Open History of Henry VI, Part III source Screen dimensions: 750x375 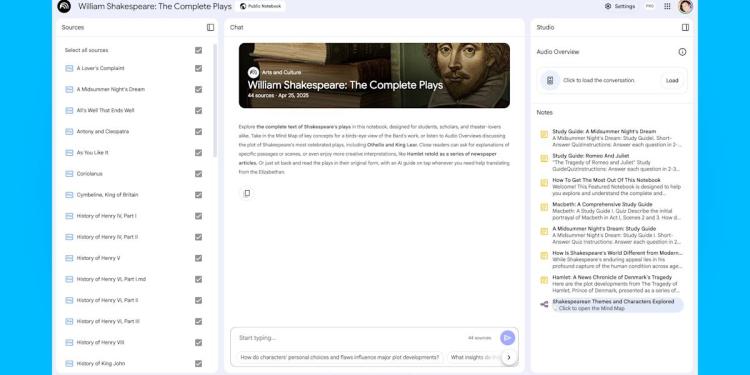point(108,321)
